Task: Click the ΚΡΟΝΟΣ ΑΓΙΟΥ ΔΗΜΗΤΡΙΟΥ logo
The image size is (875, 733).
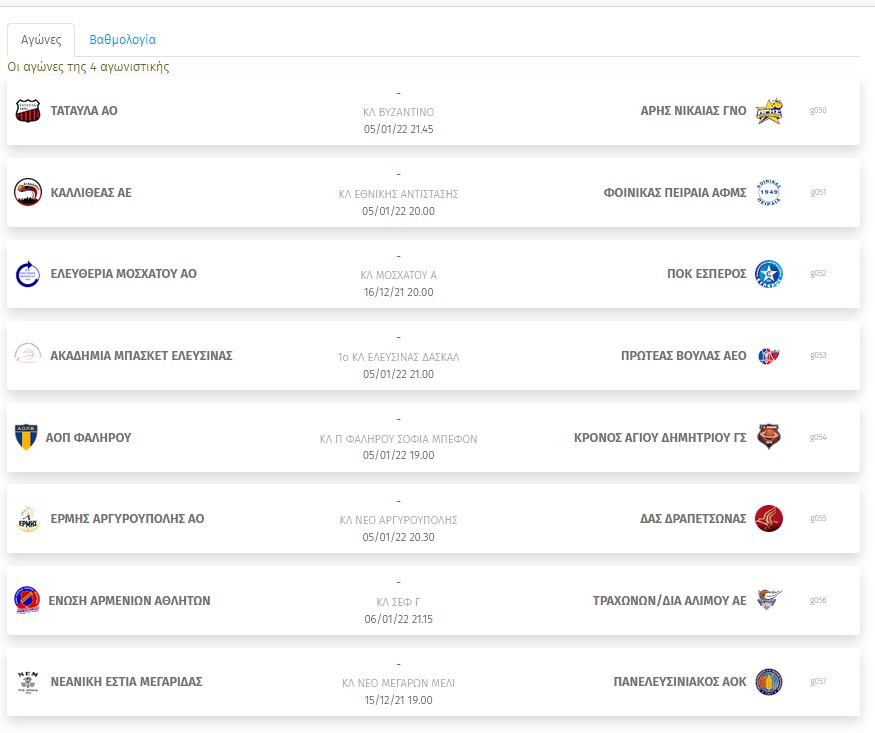Action: [769, 437]
